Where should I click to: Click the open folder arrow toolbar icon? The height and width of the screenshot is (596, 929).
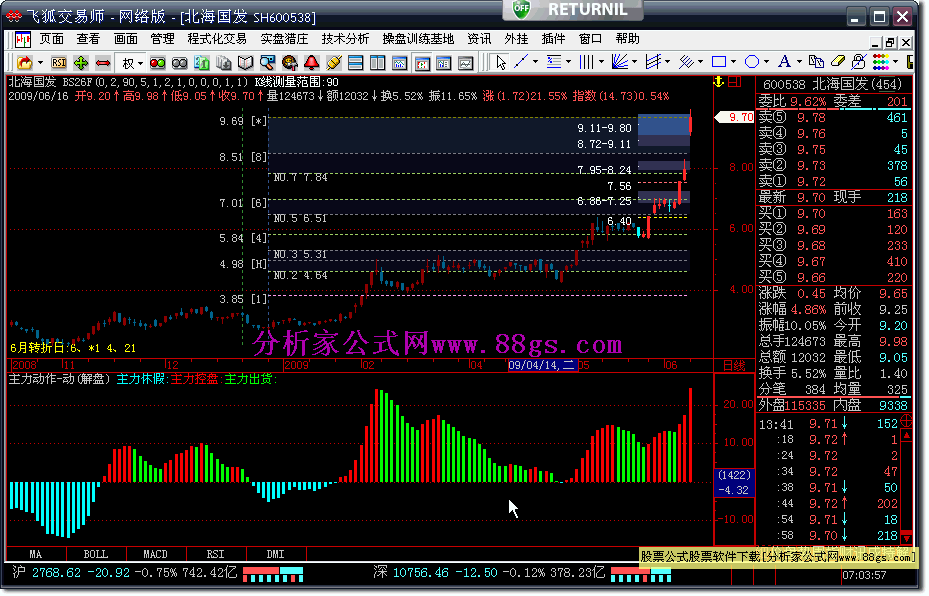tap(24, 62)
